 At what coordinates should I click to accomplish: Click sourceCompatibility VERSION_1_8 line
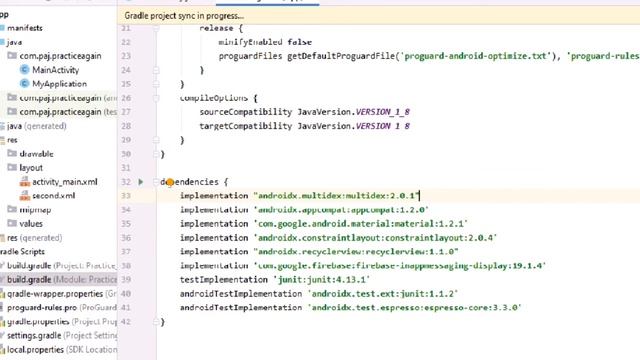[304, 112]
